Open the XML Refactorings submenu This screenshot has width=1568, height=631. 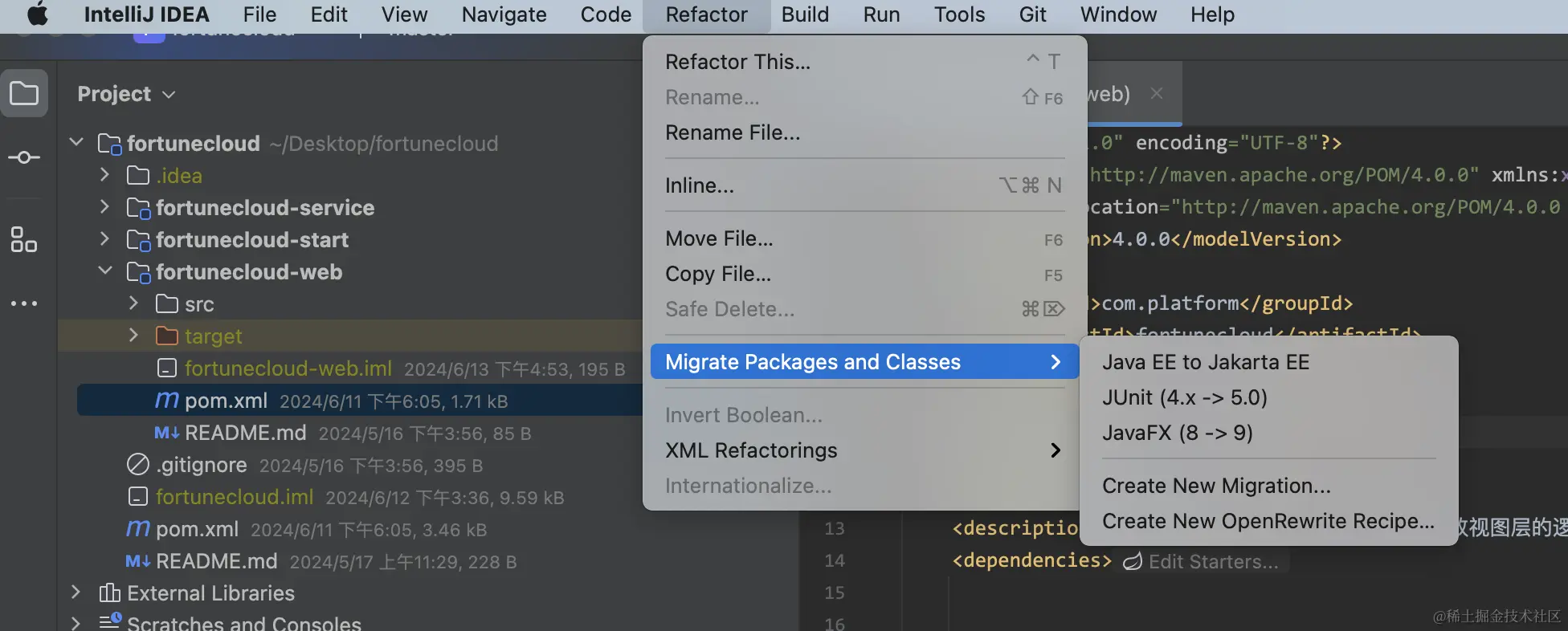(x=864, y=450)
